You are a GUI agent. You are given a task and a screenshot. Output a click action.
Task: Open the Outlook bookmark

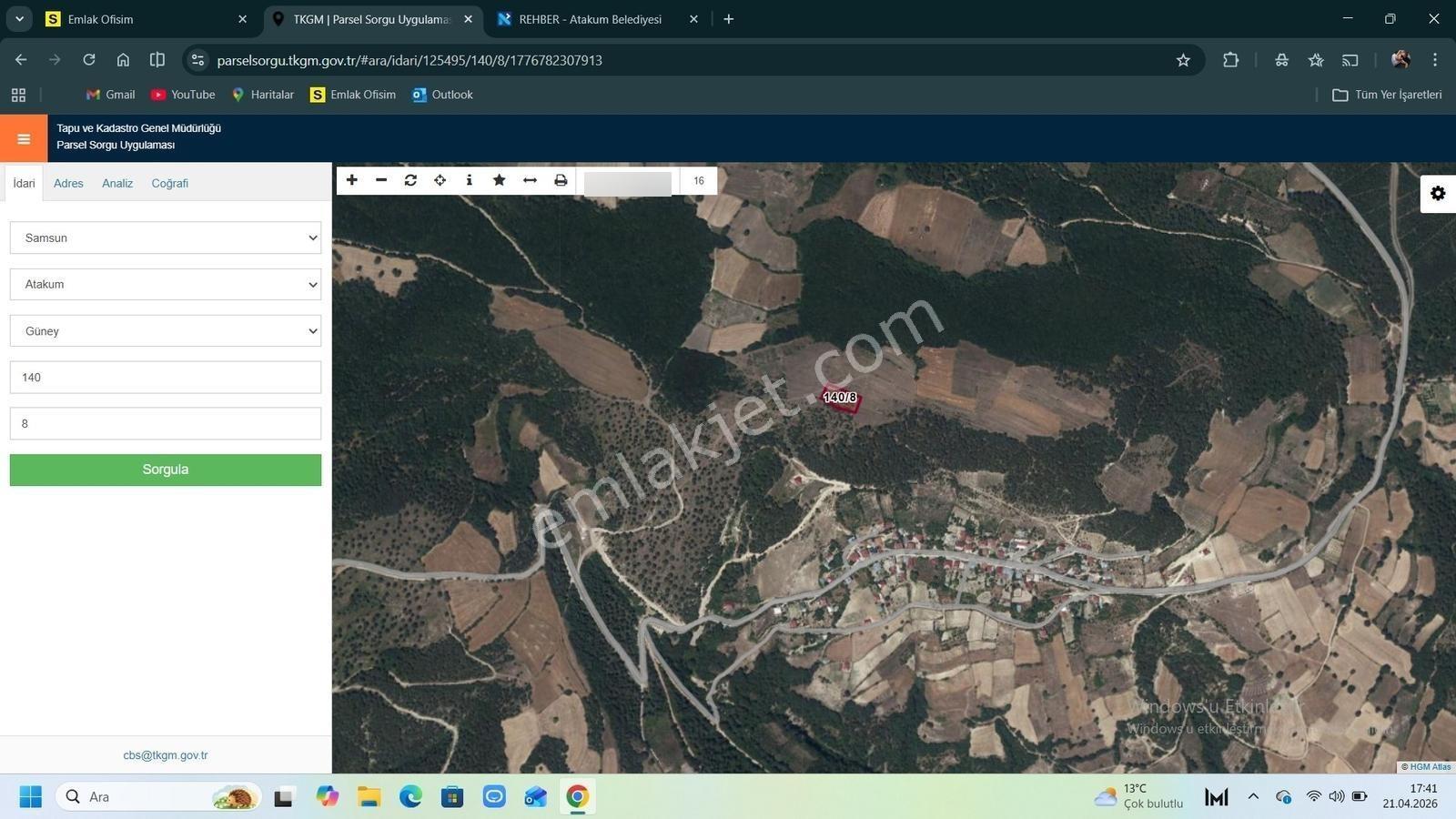pyautogui.click(x=442, y=95)
